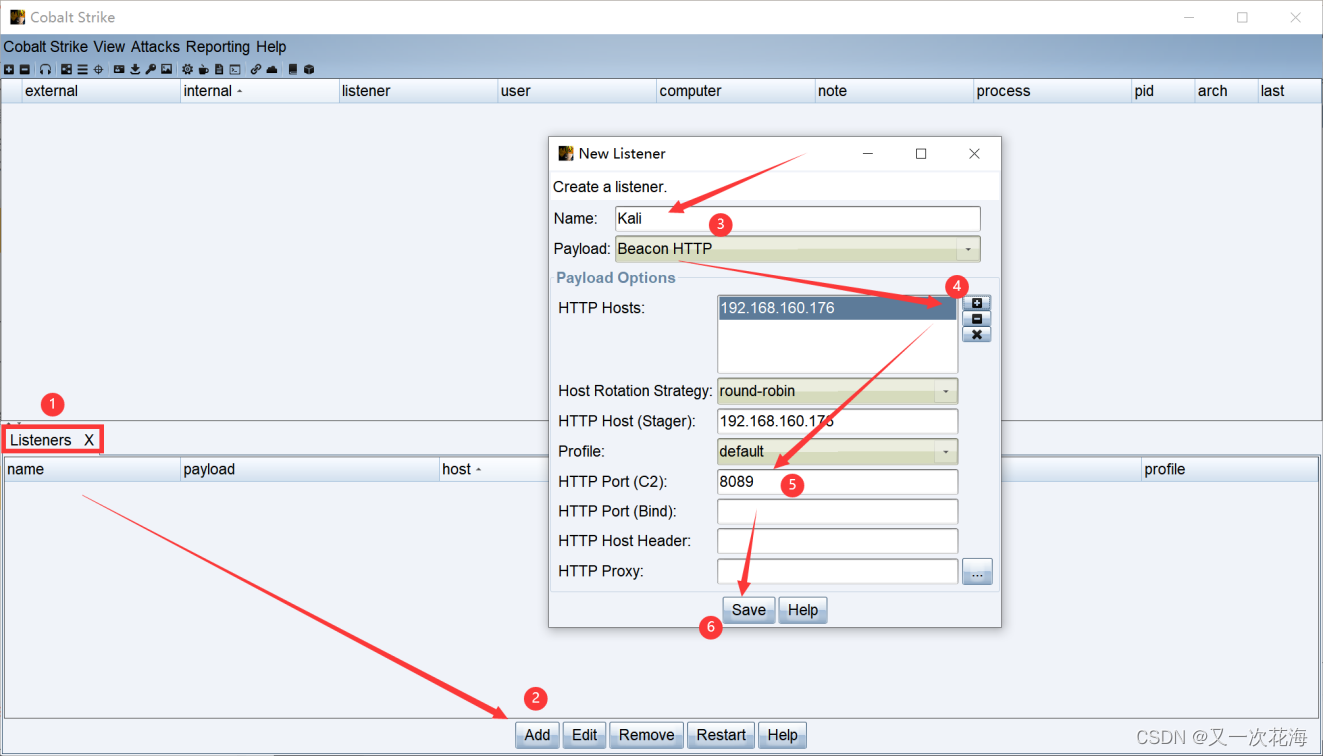
Task: Open help via the book toolbar icon
Action: (293, 70)
